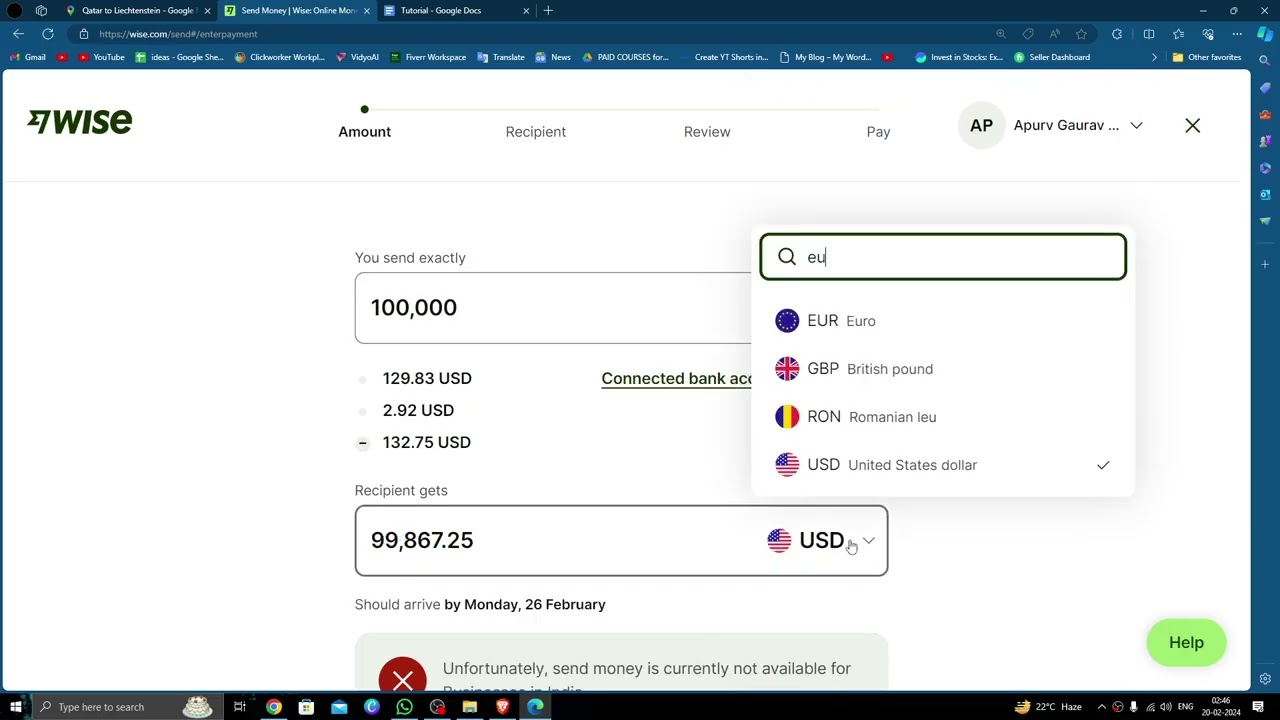
Task: Click the sidebar plus add icon
Action: point(1265,264)
